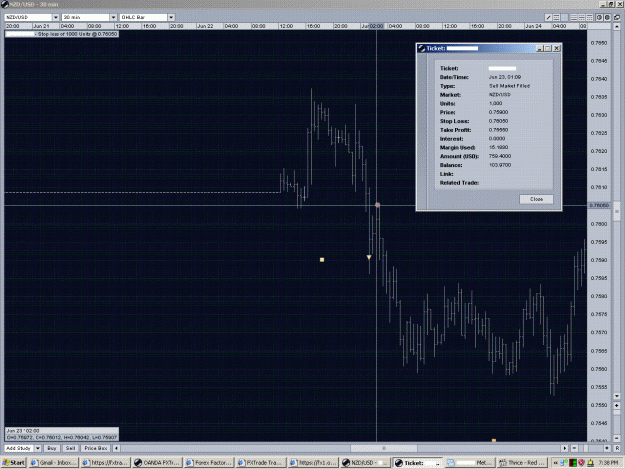Click the price scale up arrow
Viewport: 625px width, 469px height.
coord(617,26)
